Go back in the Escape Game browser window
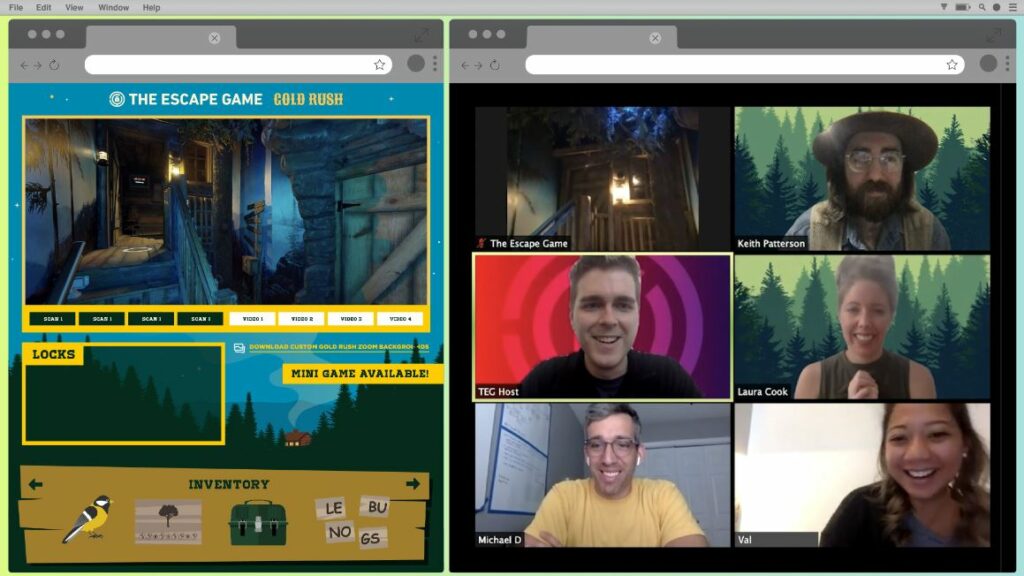Screen dimensions: 1024x576 coord(24,65)
